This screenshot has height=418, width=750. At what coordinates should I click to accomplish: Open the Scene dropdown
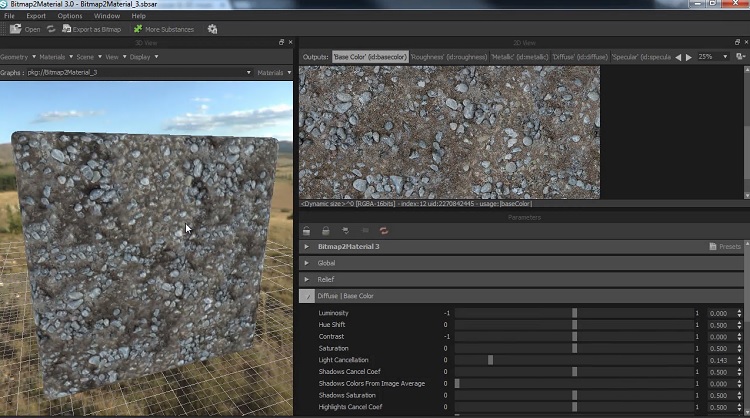pos(89,57)
